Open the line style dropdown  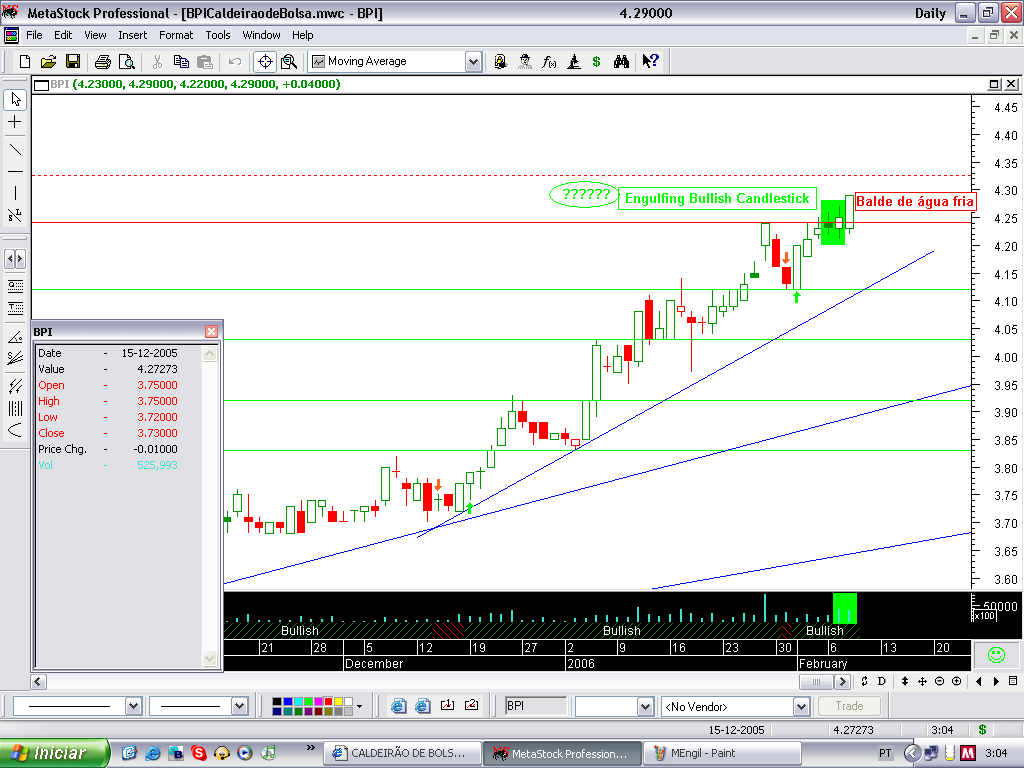click(x=133, y=706)
